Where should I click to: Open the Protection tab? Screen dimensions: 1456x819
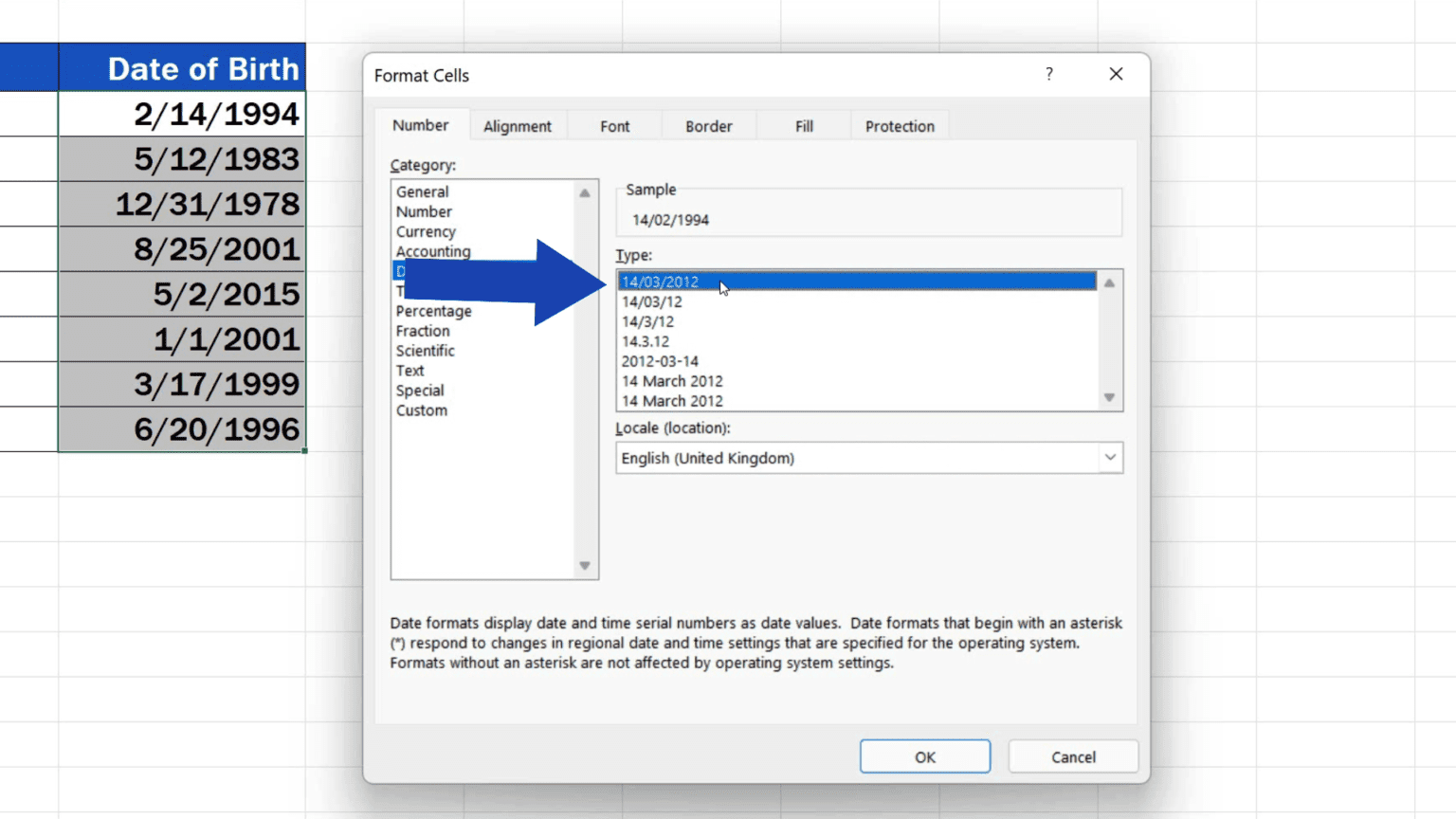[x=899, y=126]
